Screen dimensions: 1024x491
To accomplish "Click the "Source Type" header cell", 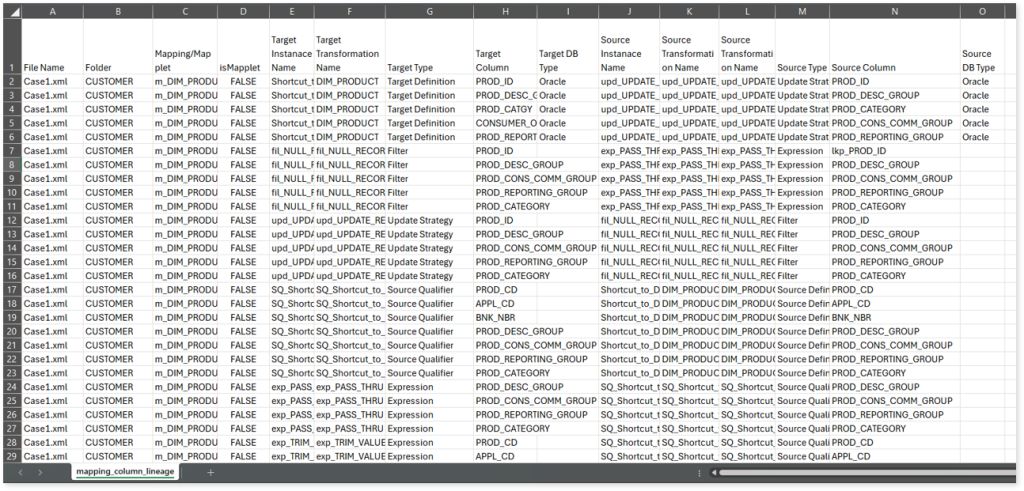I will click(x=802, y=46).
